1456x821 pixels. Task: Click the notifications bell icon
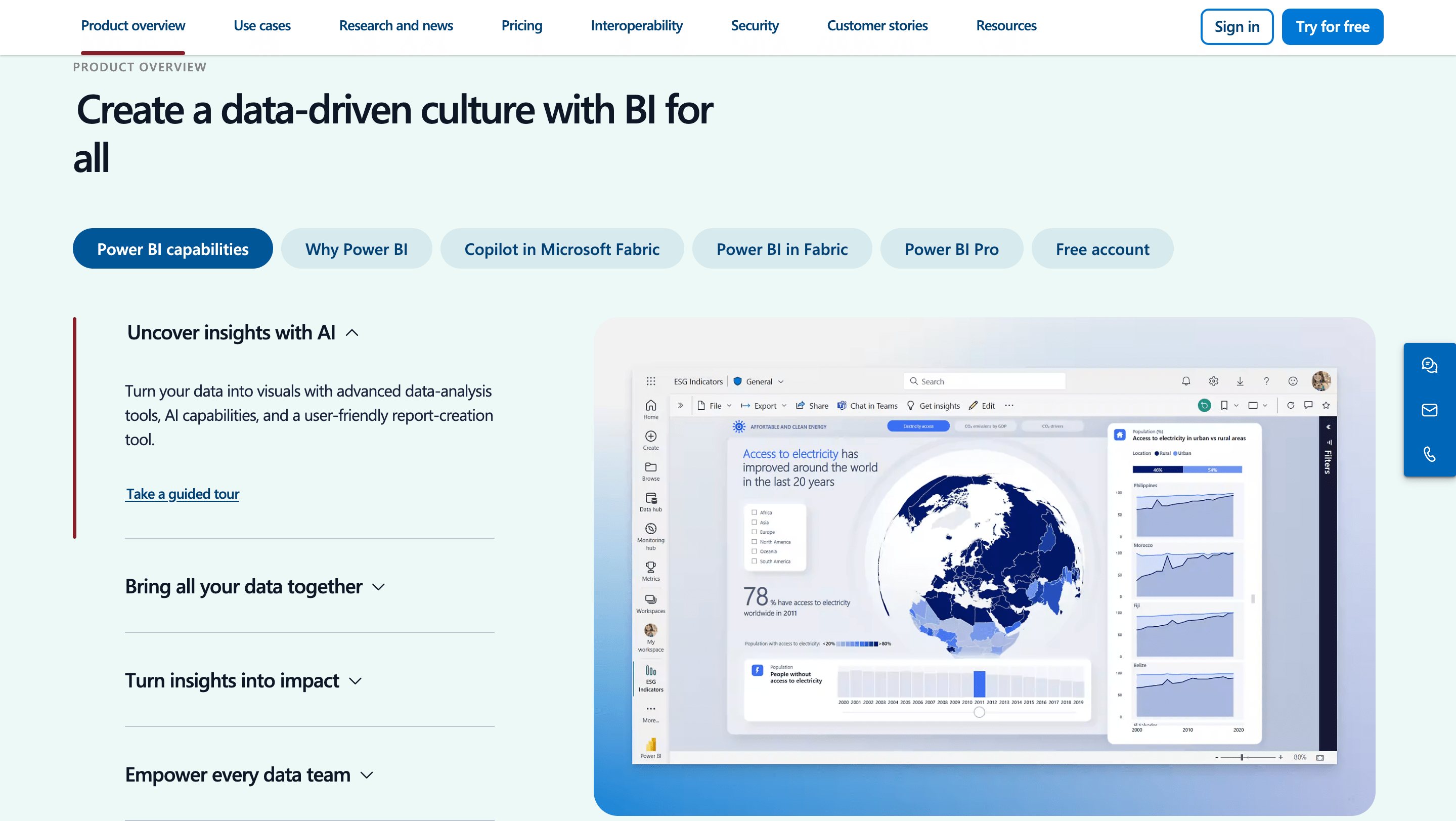point(1186,381)
